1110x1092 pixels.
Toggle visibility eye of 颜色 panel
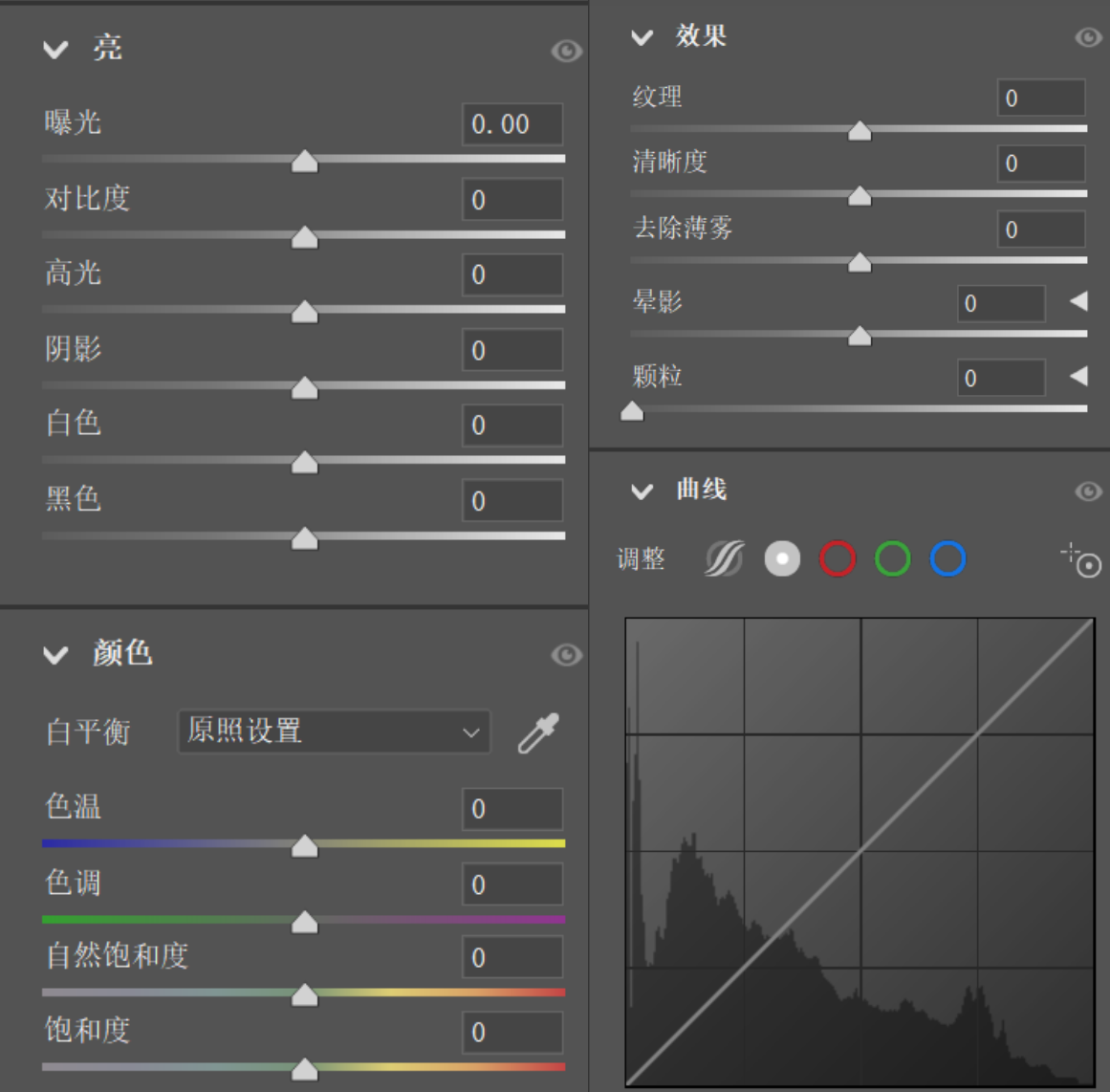[x=566, y=655]
